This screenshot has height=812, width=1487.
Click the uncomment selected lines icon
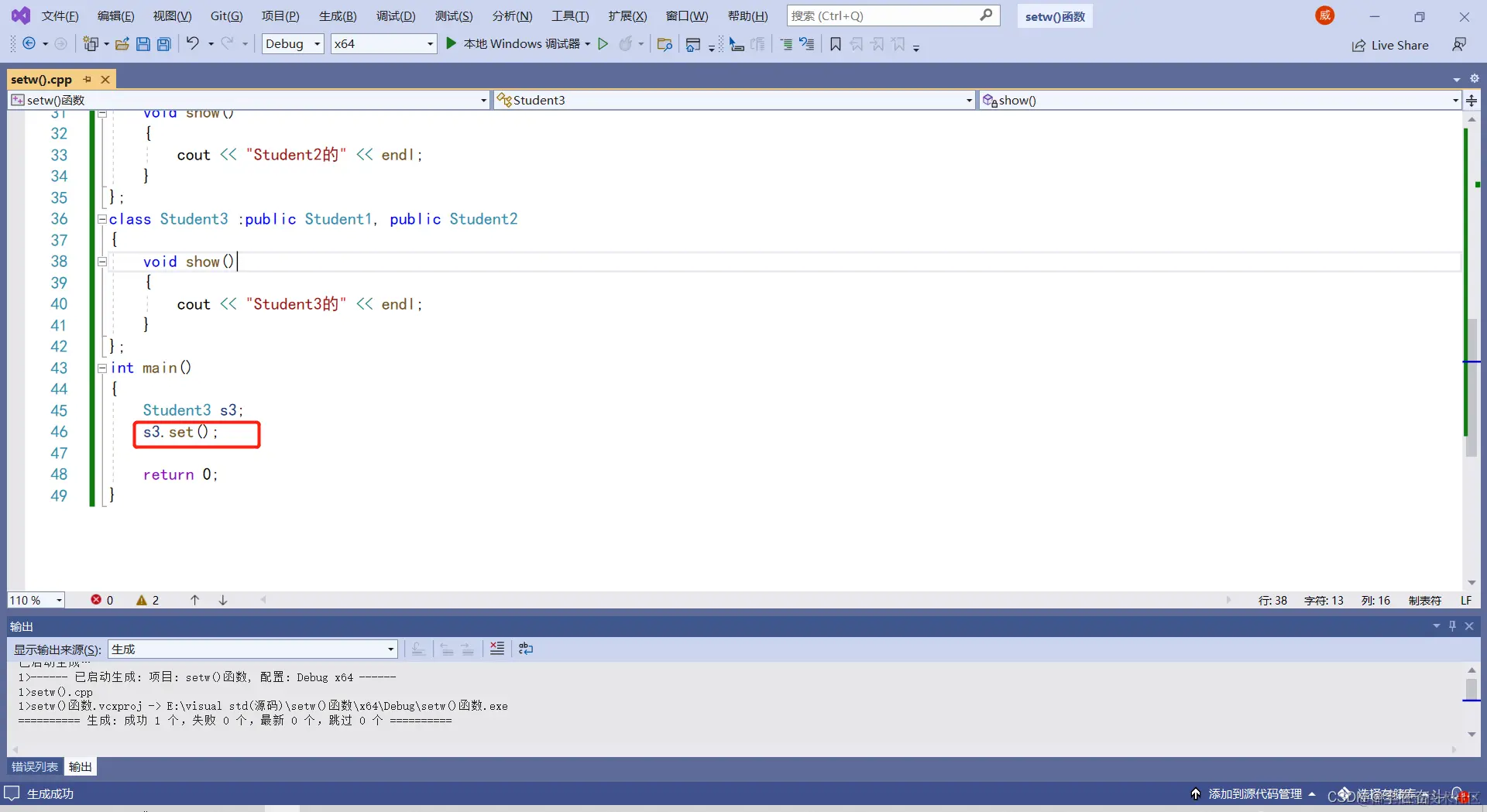(x=807, y=44)
